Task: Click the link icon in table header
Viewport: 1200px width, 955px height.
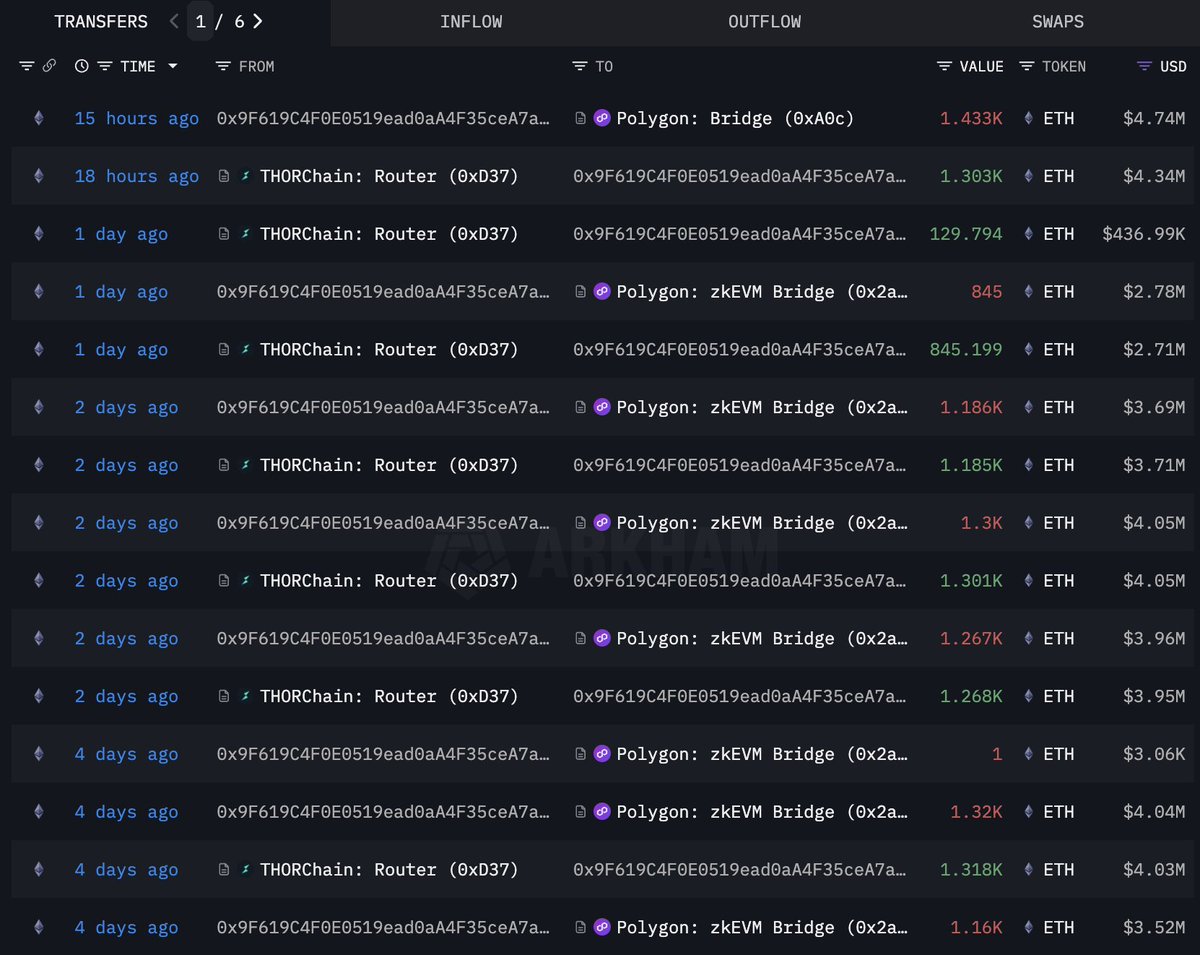Action: tap(49, 66)
